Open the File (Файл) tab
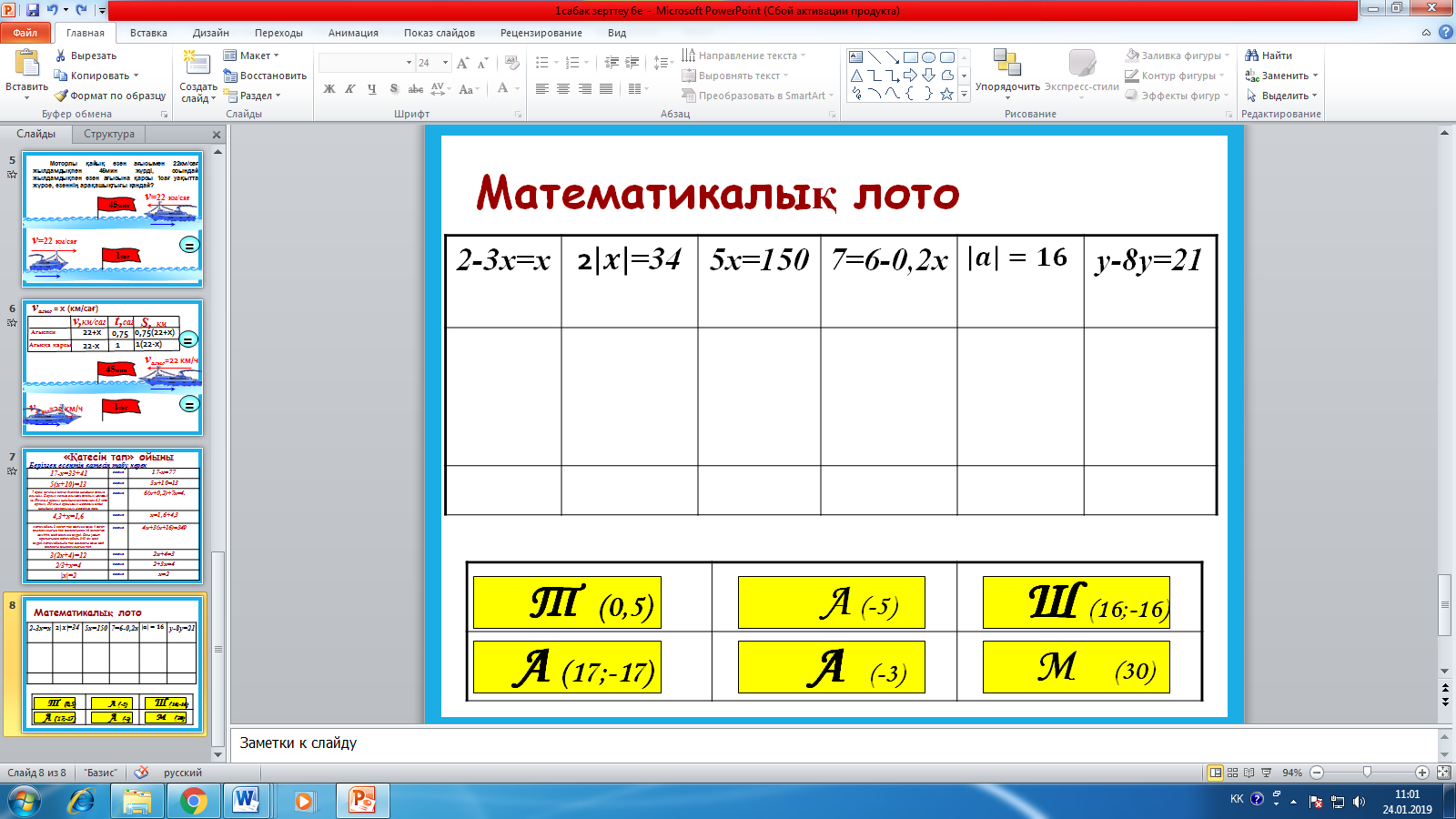Screen dimensions: 1456x819 [25, 33]
